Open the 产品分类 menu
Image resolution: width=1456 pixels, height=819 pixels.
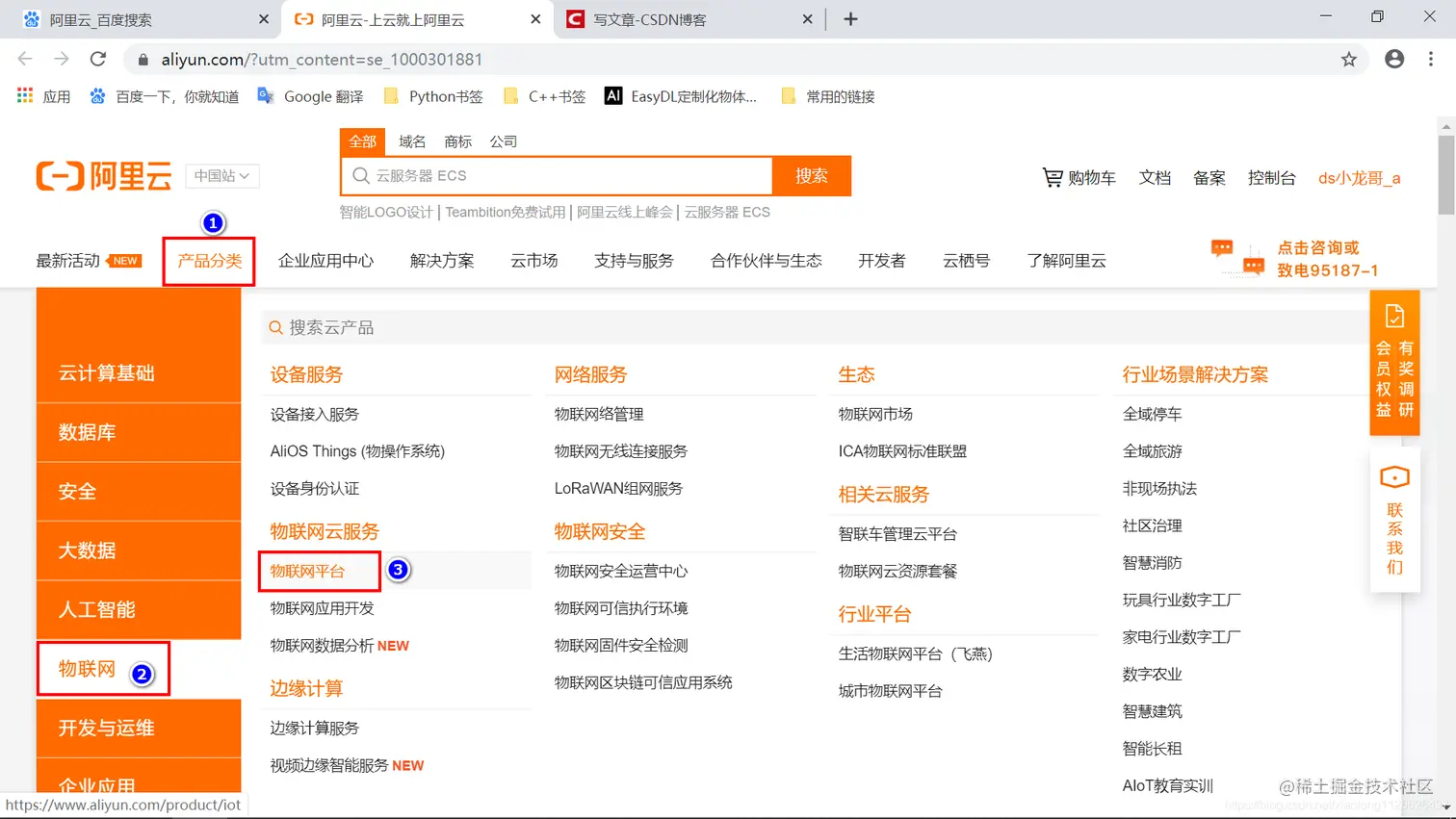point(209,261)
